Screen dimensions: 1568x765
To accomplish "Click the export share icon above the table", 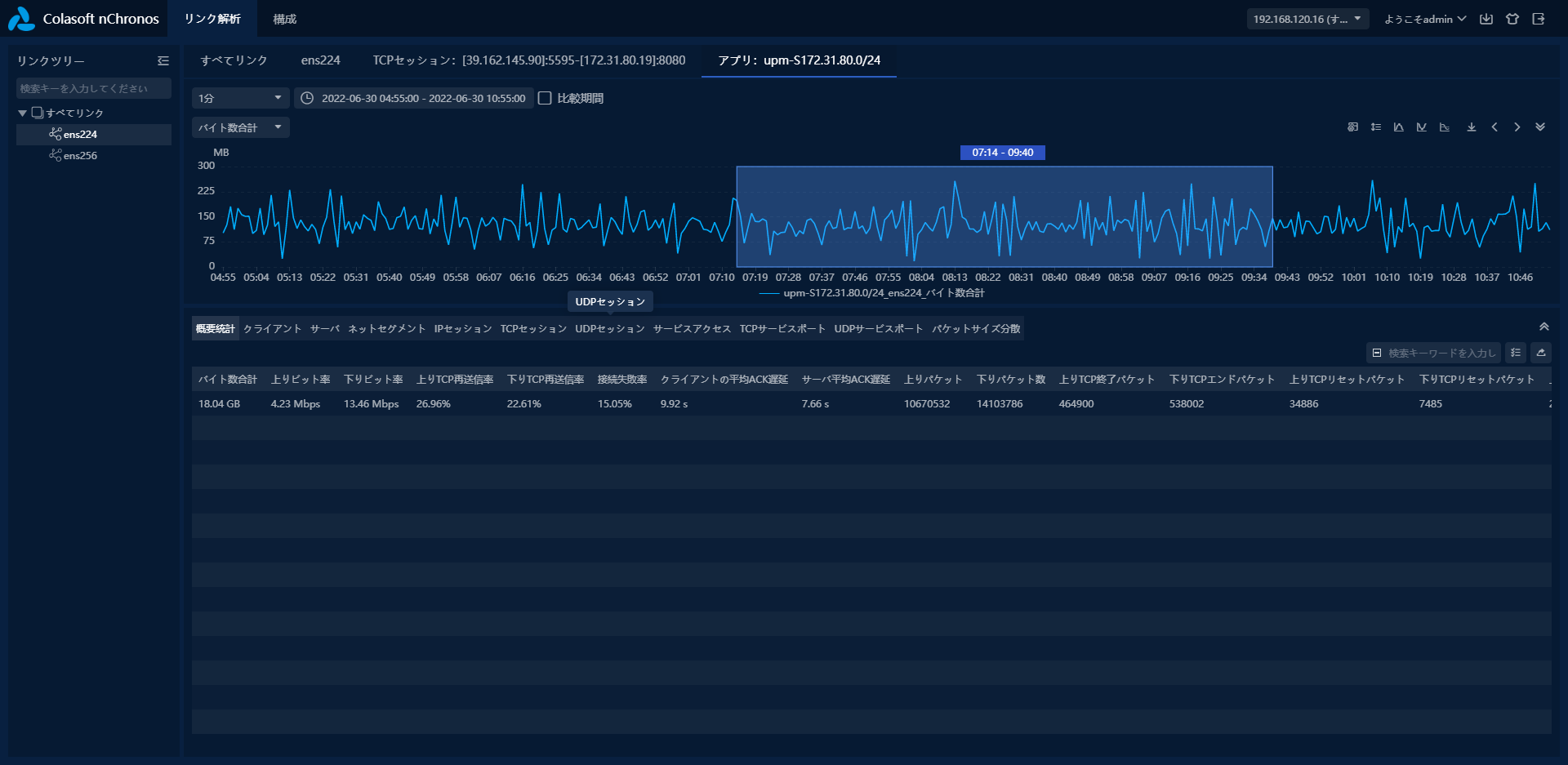I will point(1541,353).
